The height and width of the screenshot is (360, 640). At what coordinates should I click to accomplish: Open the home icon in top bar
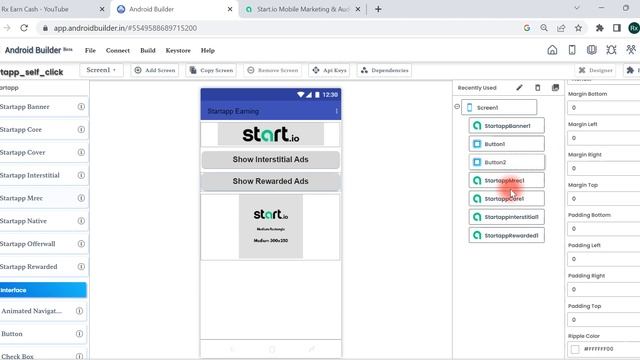pos(552,50)
